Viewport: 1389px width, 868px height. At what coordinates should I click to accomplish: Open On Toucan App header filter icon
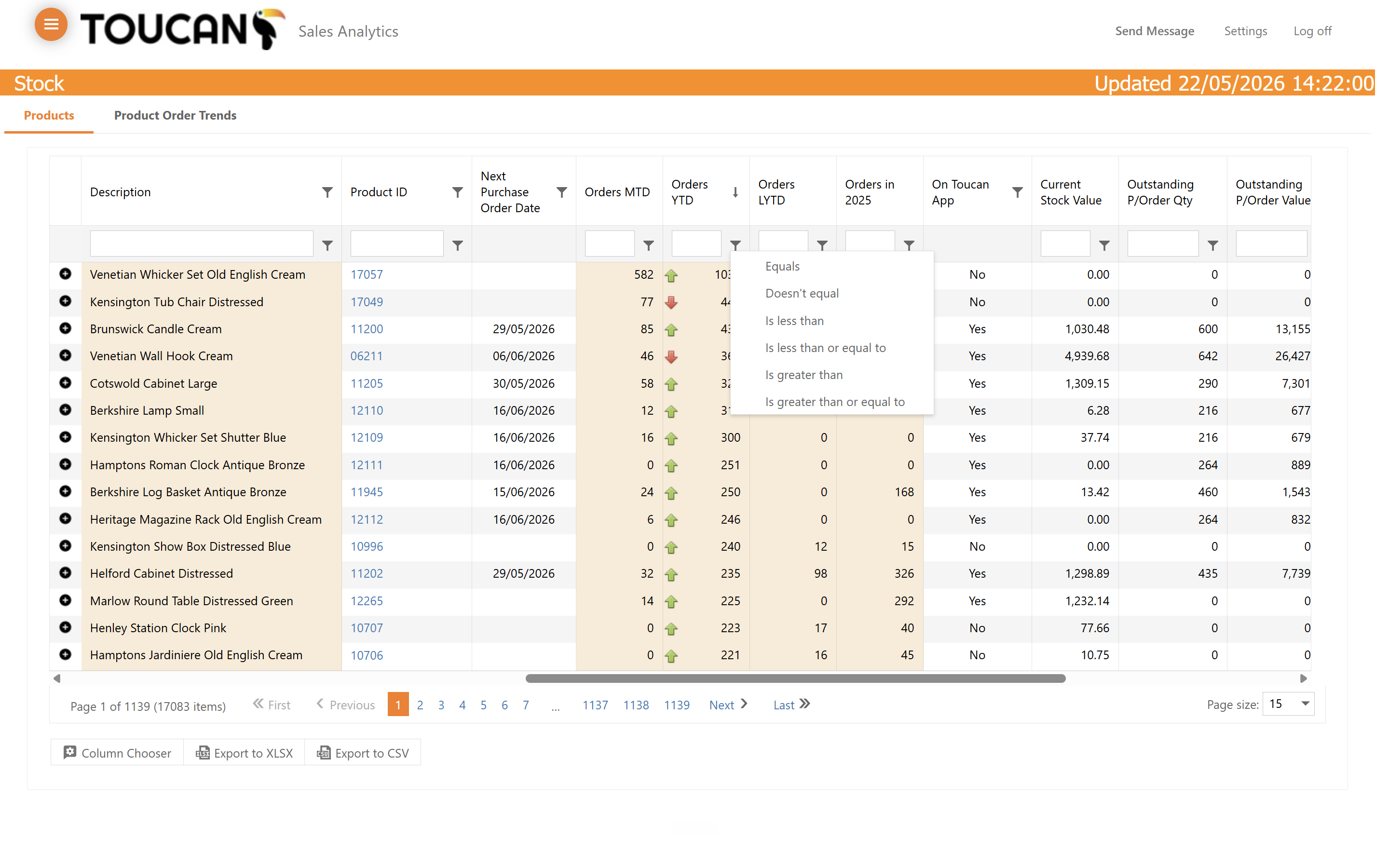coord(1017,192)
